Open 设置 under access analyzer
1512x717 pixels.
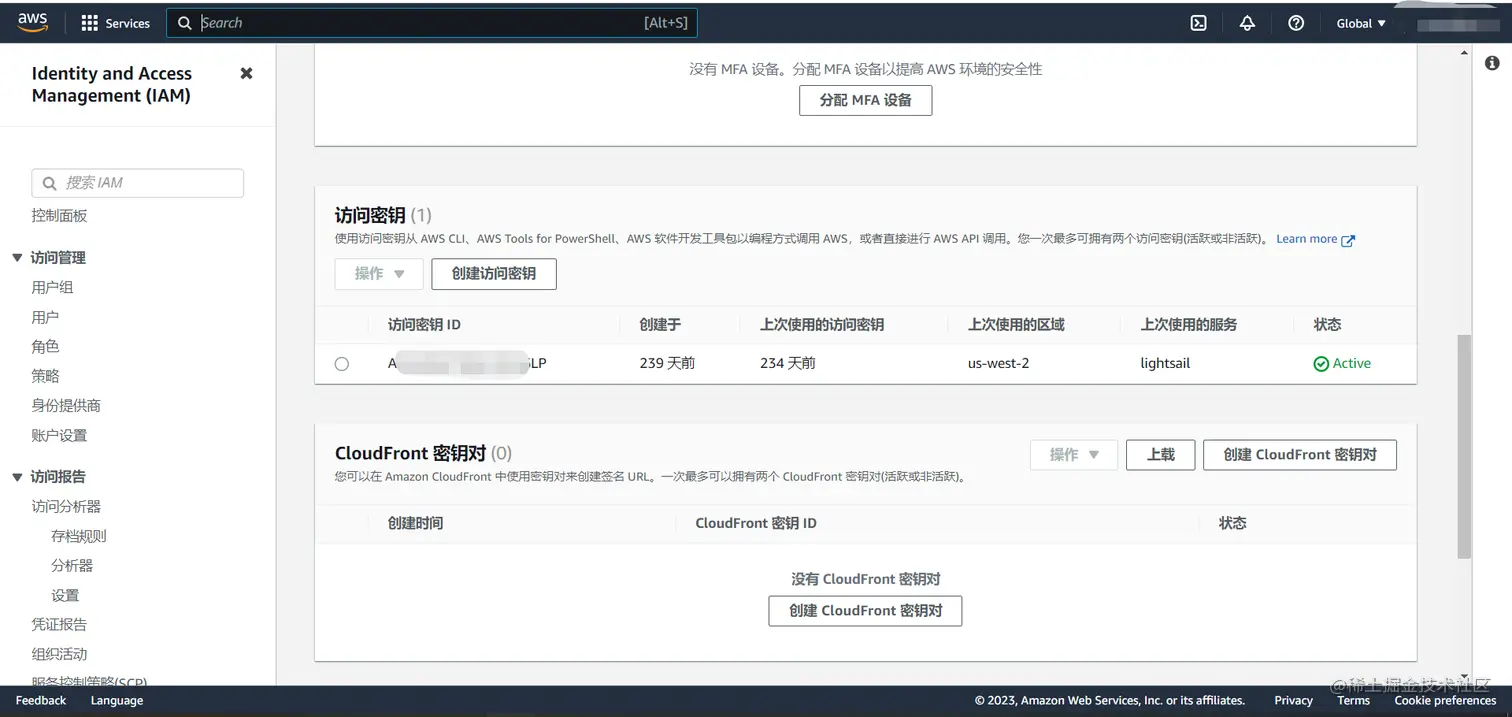[65, 595]
